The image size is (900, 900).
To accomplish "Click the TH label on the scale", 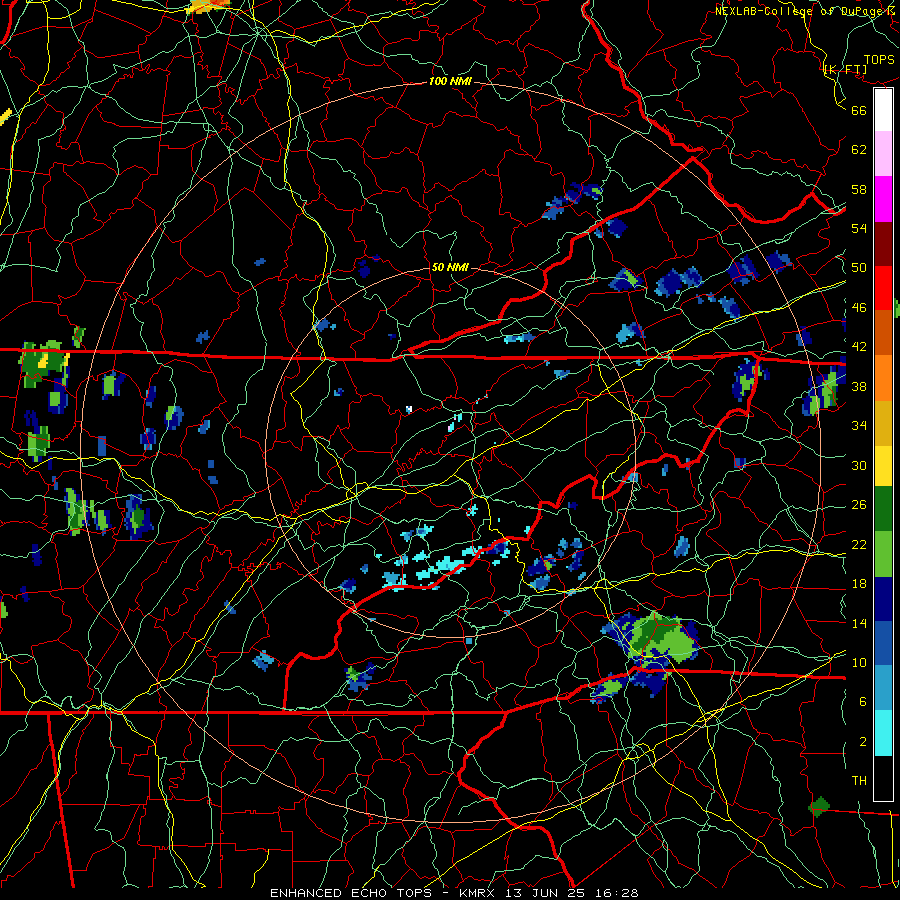I will coord(859,781).
